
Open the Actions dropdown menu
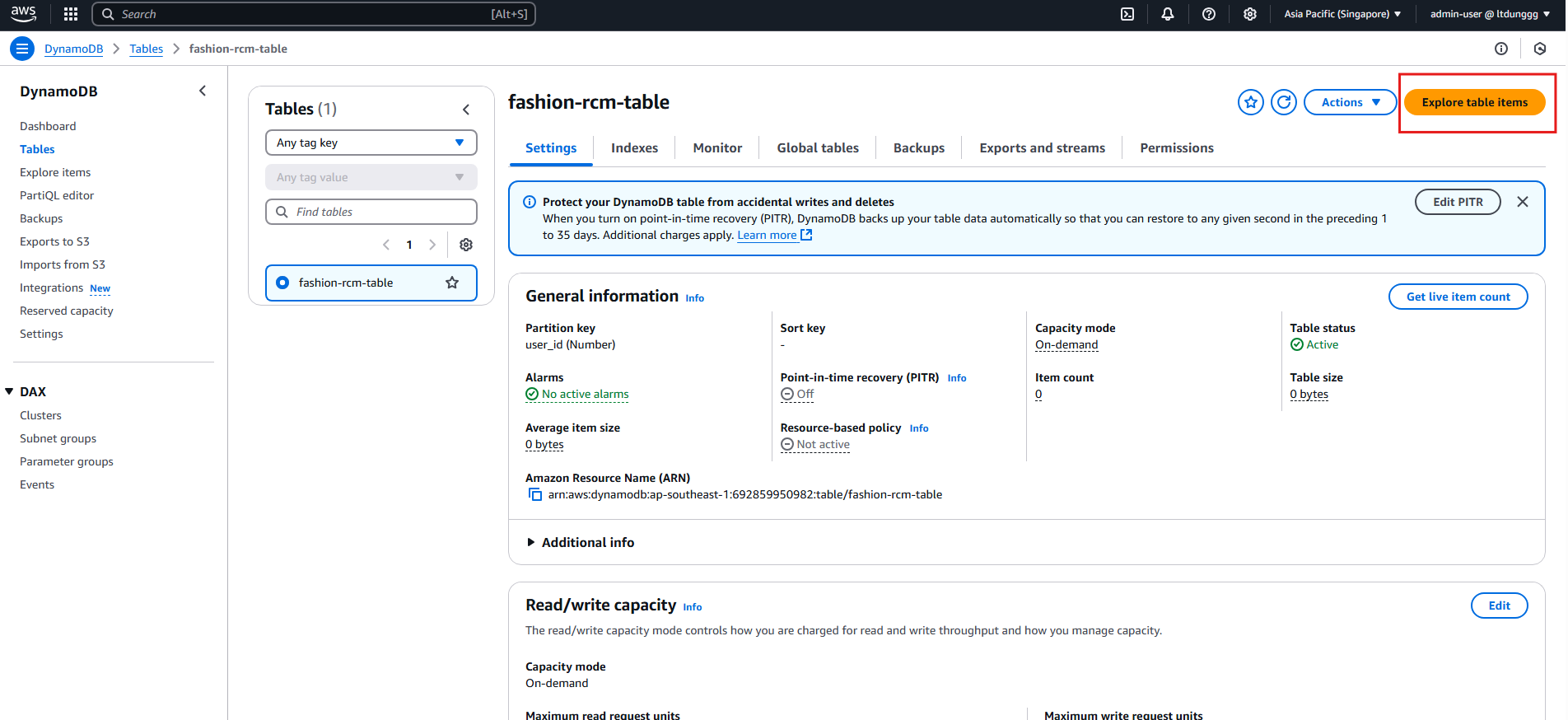pos(1351,102)
